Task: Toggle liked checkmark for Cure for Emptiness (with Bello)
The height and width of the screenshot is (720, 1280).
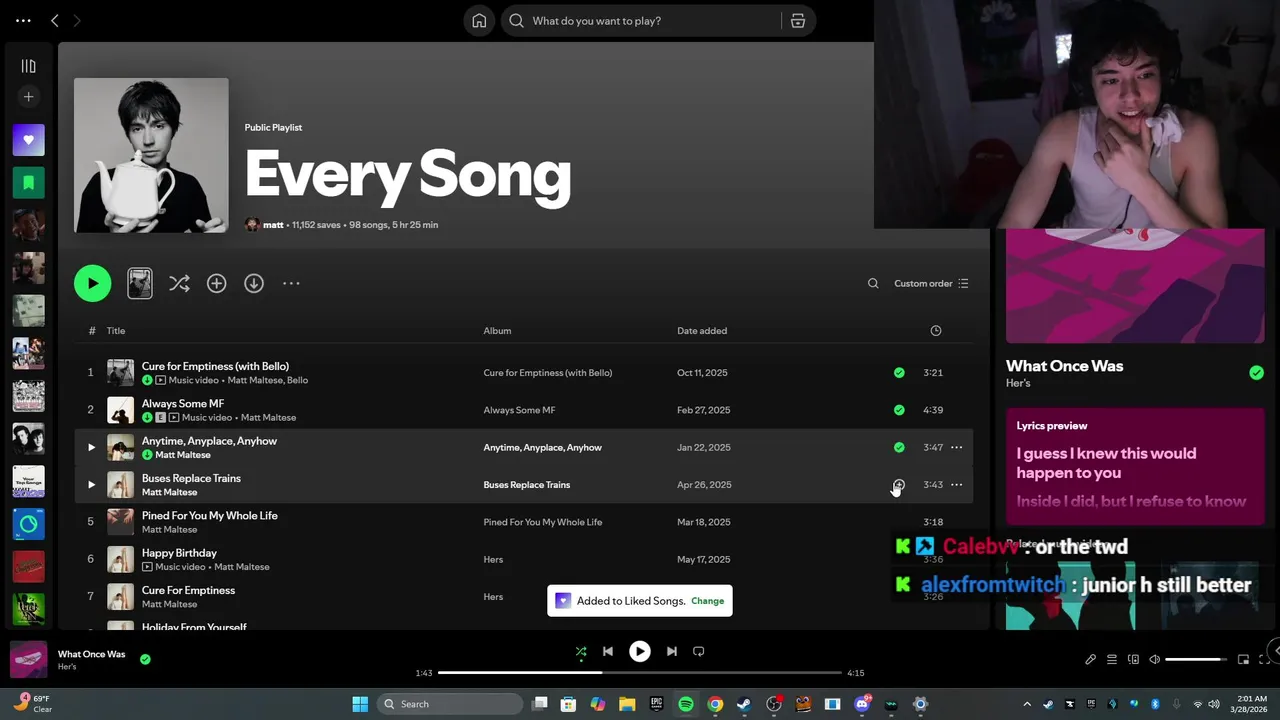Action: coord(899,372)
